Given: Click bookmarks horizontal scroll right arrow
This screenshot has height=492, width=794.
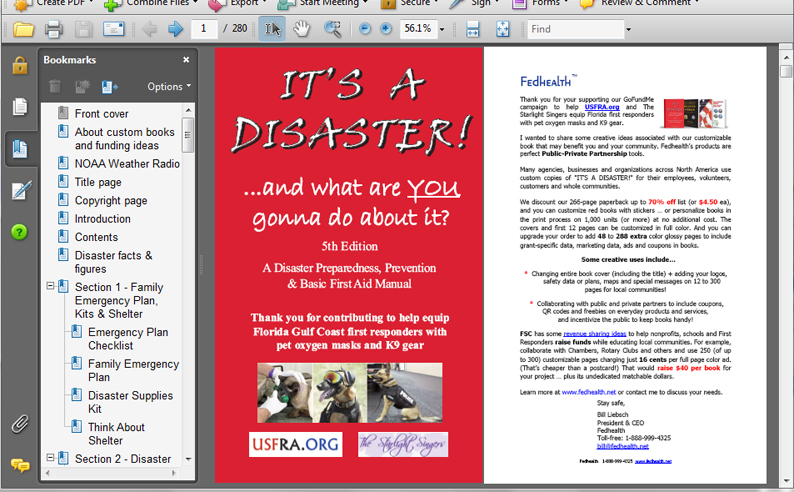Looking at the screenshot, I should [x=174, y=473].
